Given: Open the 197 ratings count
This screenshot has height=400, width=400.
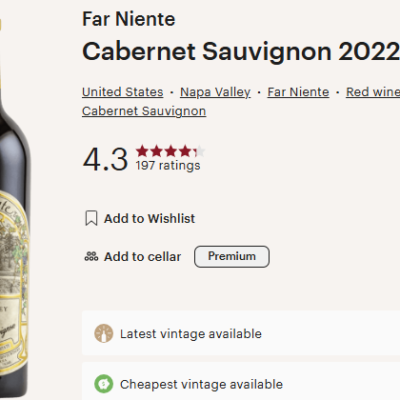Looking at the screenshot, I should tap(168, 165).
